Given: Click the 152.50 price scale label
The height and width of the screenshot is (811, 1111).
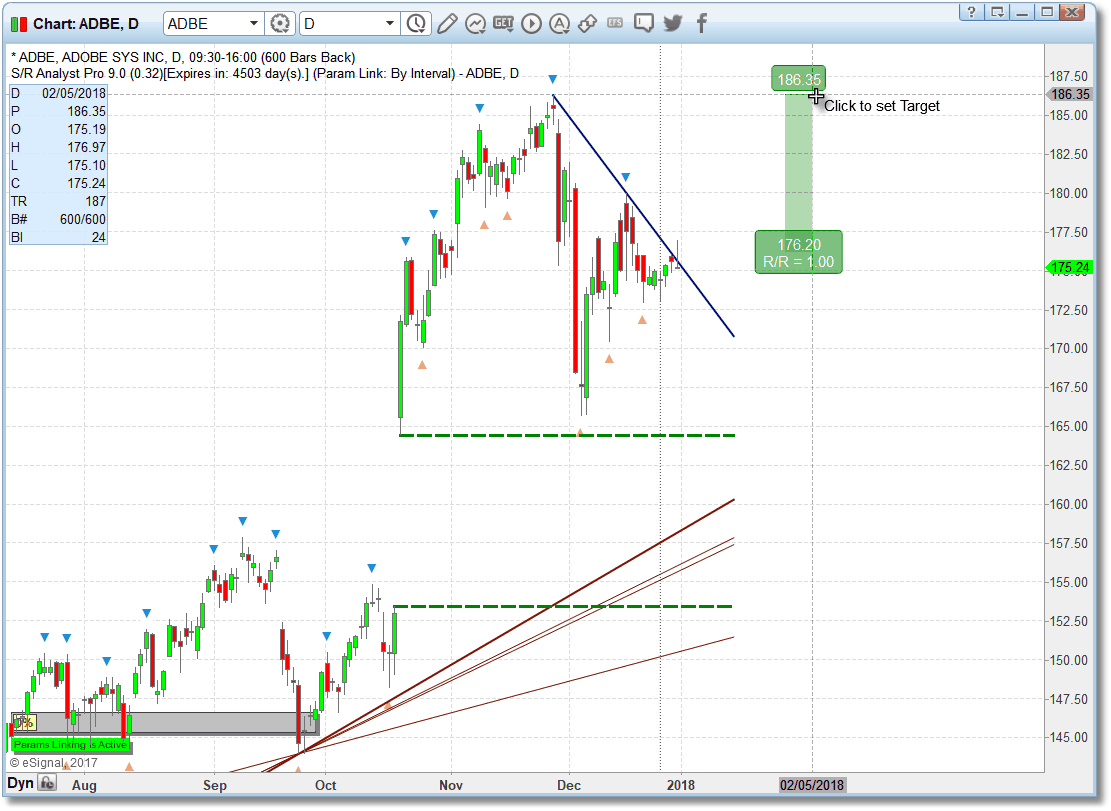Looking at the screenshot, I should pyautogui.click(x=1068, y=621).
